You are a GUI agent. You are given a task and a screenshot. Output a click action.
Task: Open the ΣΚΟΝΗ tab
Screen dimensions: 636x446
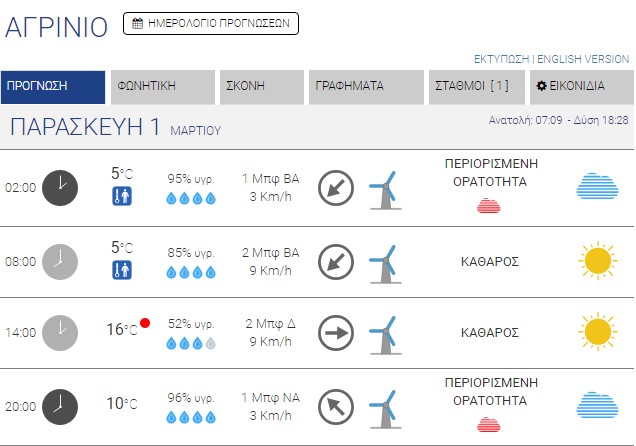click(x=261, y=86)
